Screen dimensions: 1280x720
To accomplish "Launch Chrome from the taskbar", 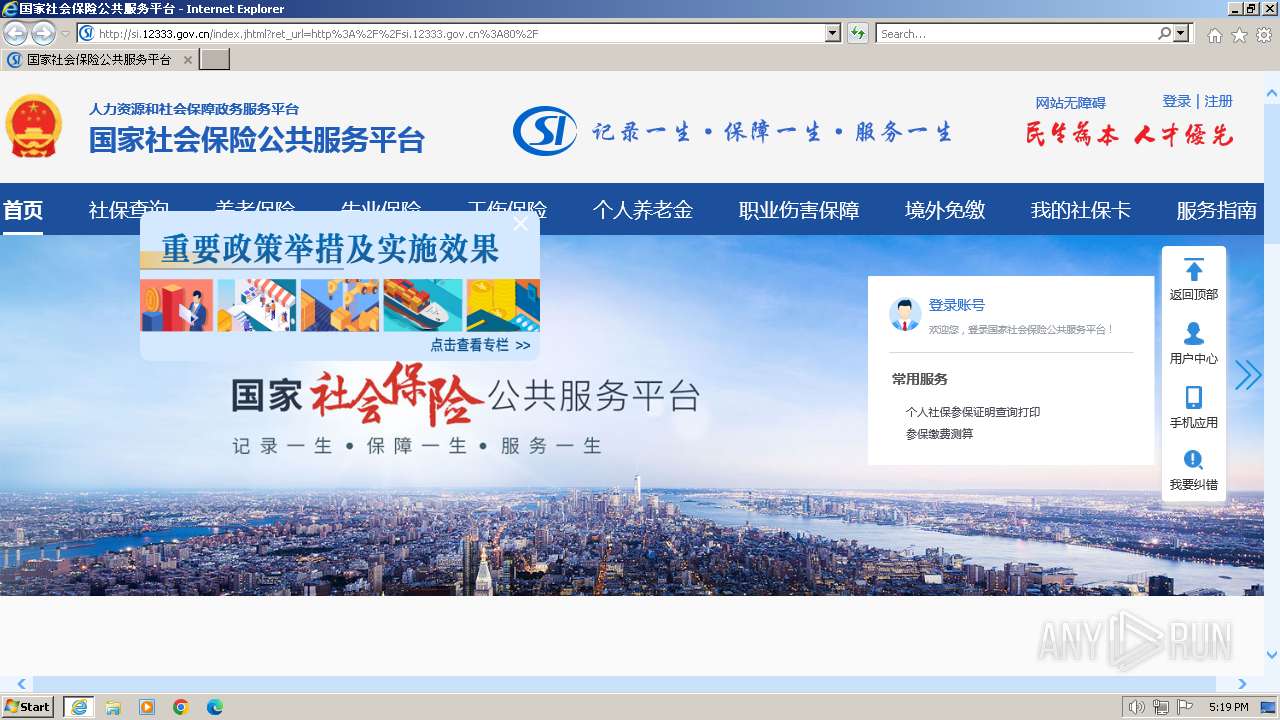I will 181,707.
